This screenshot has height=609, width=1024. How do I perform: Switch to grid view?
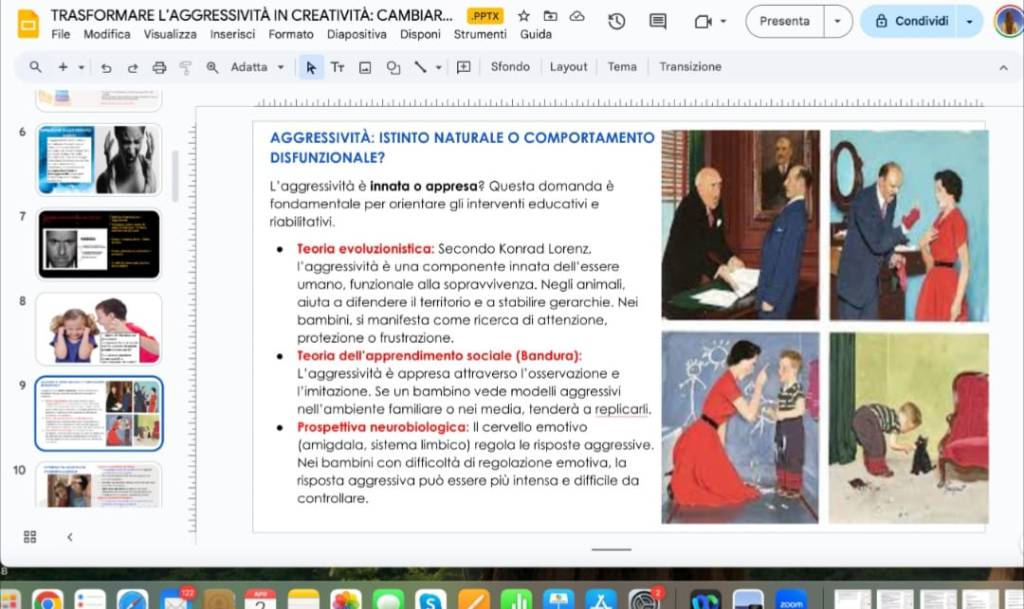(30, 537)
